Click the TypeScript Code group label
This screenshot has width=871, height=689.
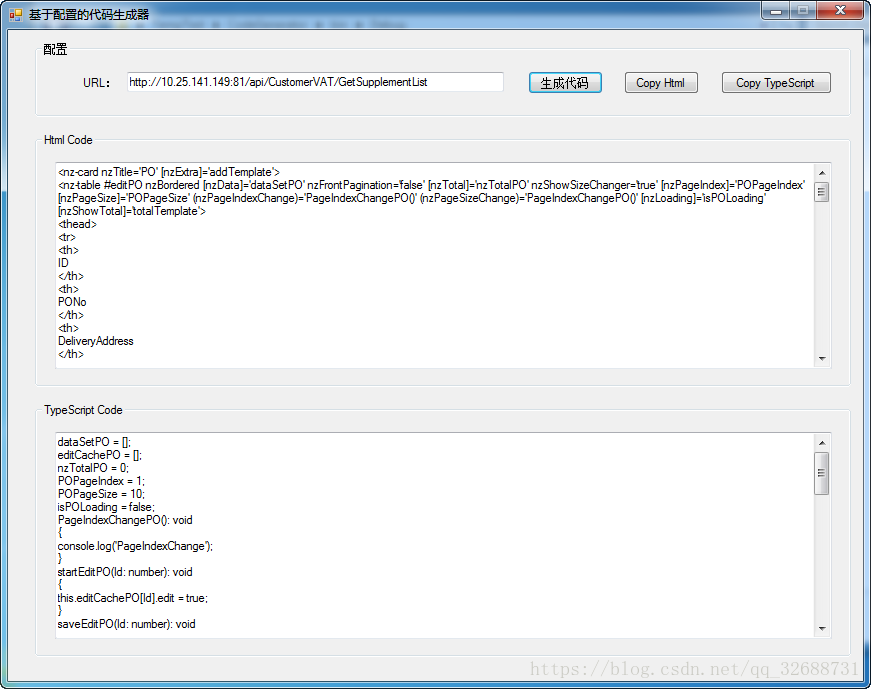pos(83,410)
